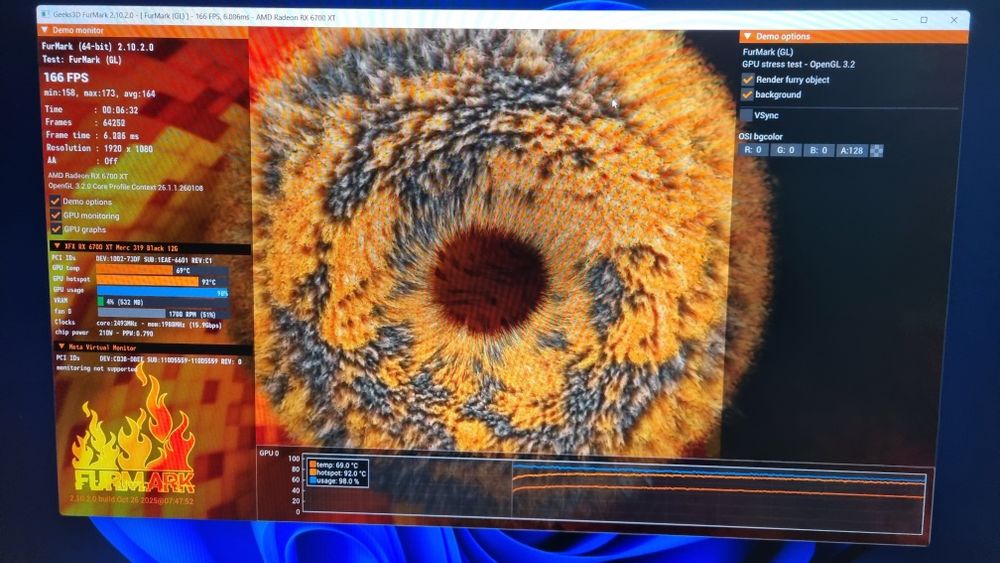Enable the VSync checkbox
1000x563 pixels.
(x=746, y=115)
